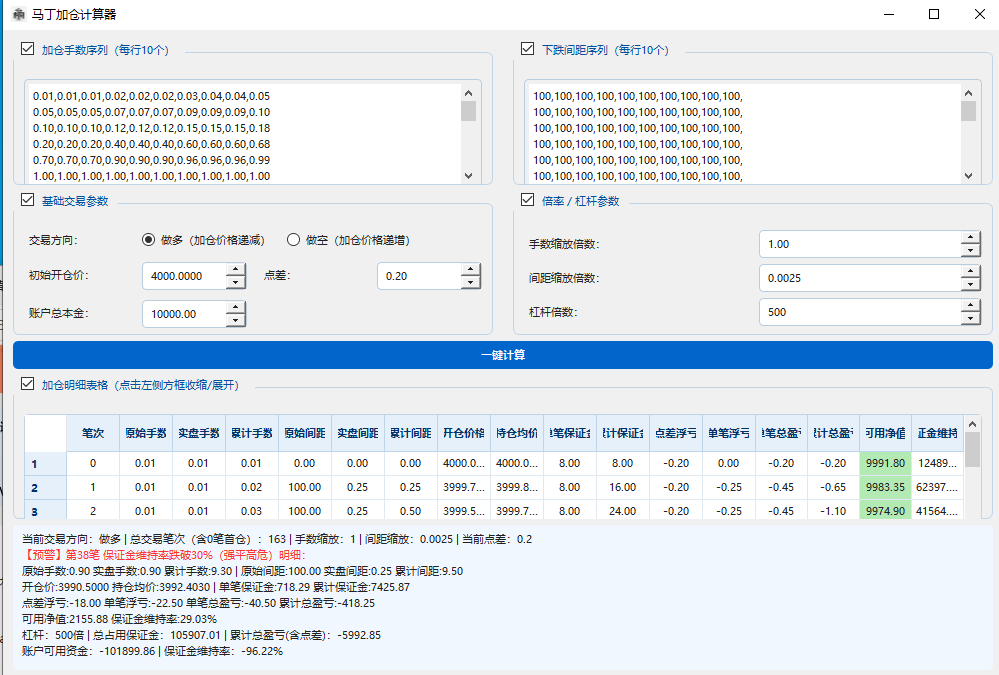Click the 累计间距 column header
The width and height of the screenshot is (999, 675).
[x=410, y=433]
